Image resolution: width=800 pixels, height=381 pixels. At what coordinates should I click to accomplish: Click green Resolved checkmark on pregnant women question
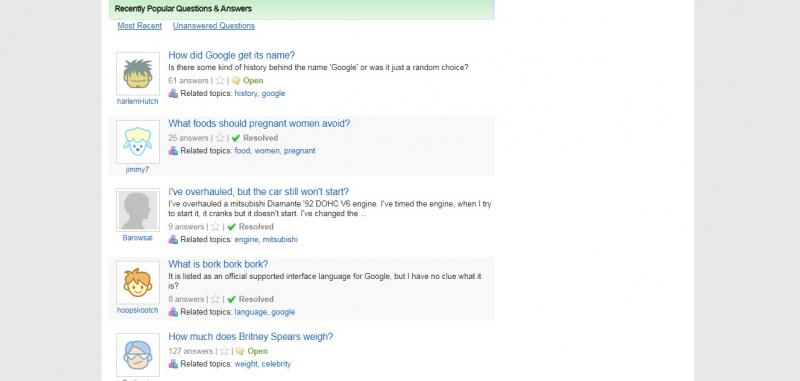pos(236,138)
